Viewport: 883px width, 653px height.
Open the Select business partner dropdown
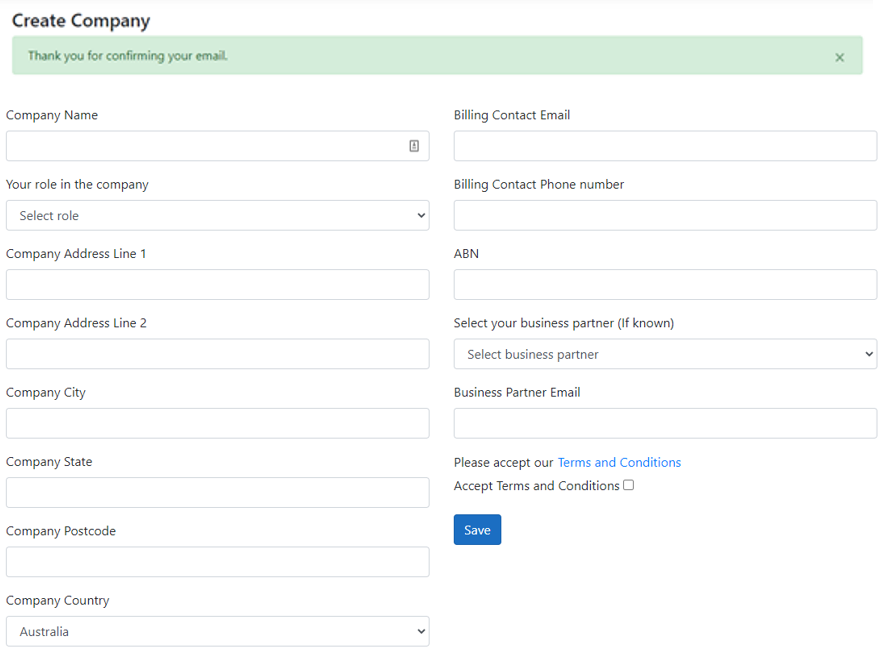(x=664, y=354)
